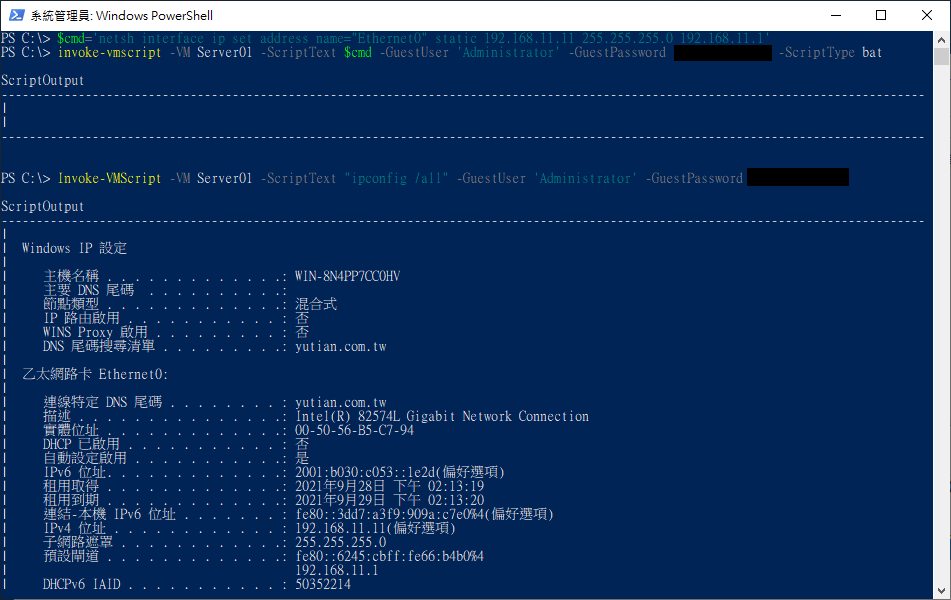Close the Windows PowerShell window

pos(927,15)
